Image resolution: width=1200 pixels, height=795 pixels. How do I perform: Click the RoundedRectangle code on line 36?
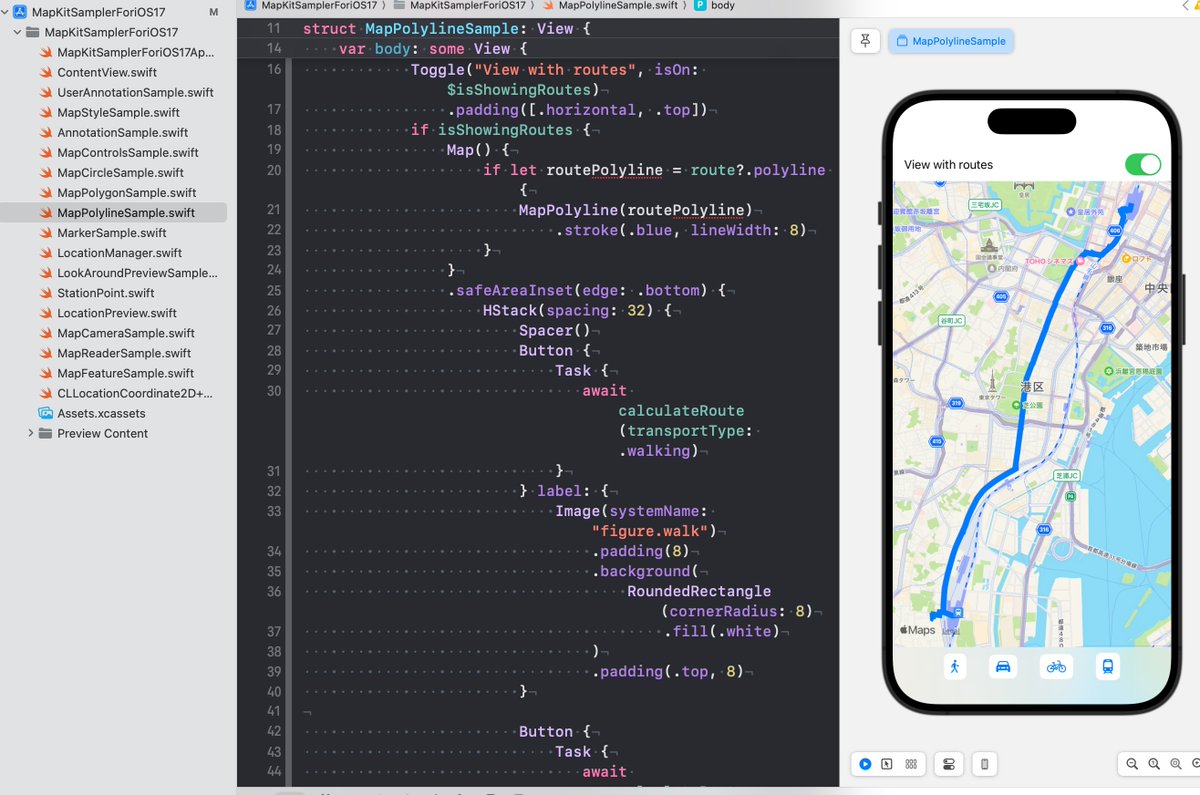(x=699, y=591)
